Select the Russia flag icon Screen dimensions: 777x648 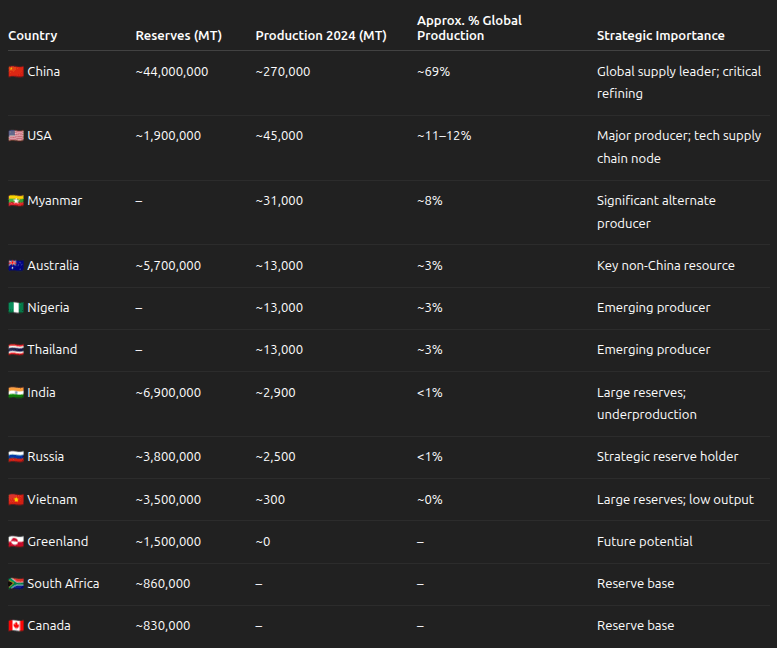pyautogui.click(x=16, y=457)
